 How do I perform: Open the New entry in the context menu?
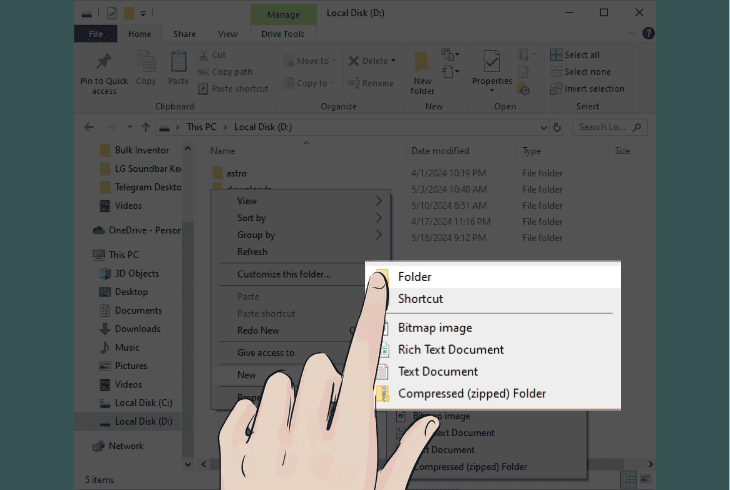pyautogui.click(x=247, y=375)
